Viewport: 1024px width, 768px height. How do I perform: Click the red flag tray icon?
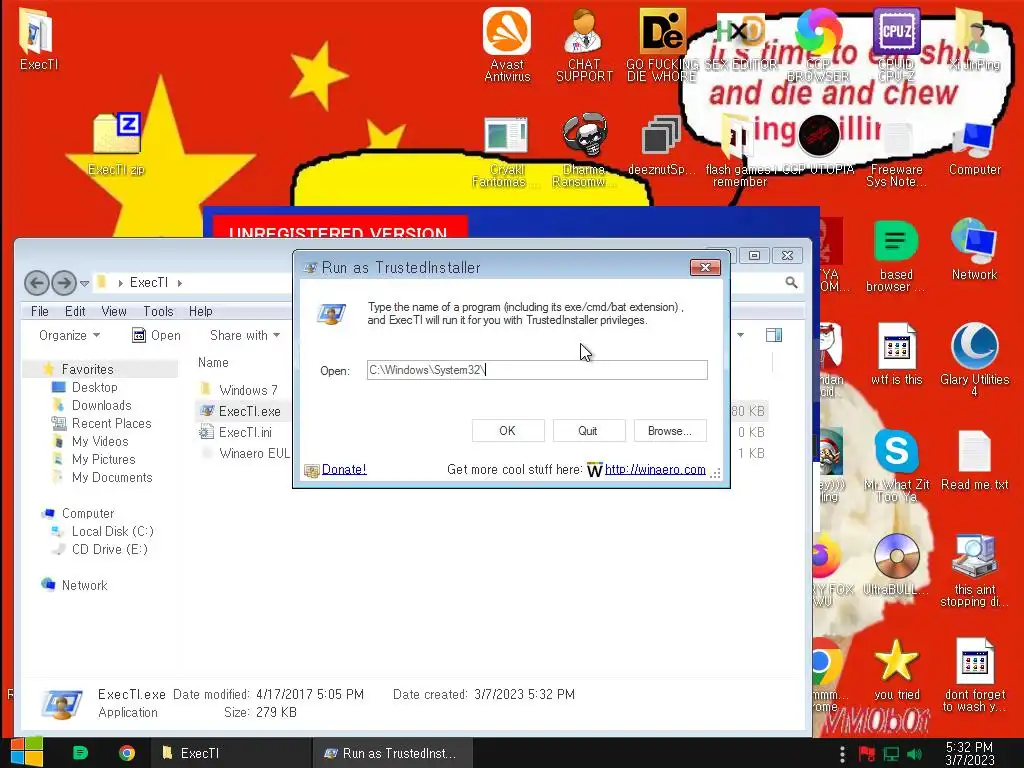[x=867, y=754]
